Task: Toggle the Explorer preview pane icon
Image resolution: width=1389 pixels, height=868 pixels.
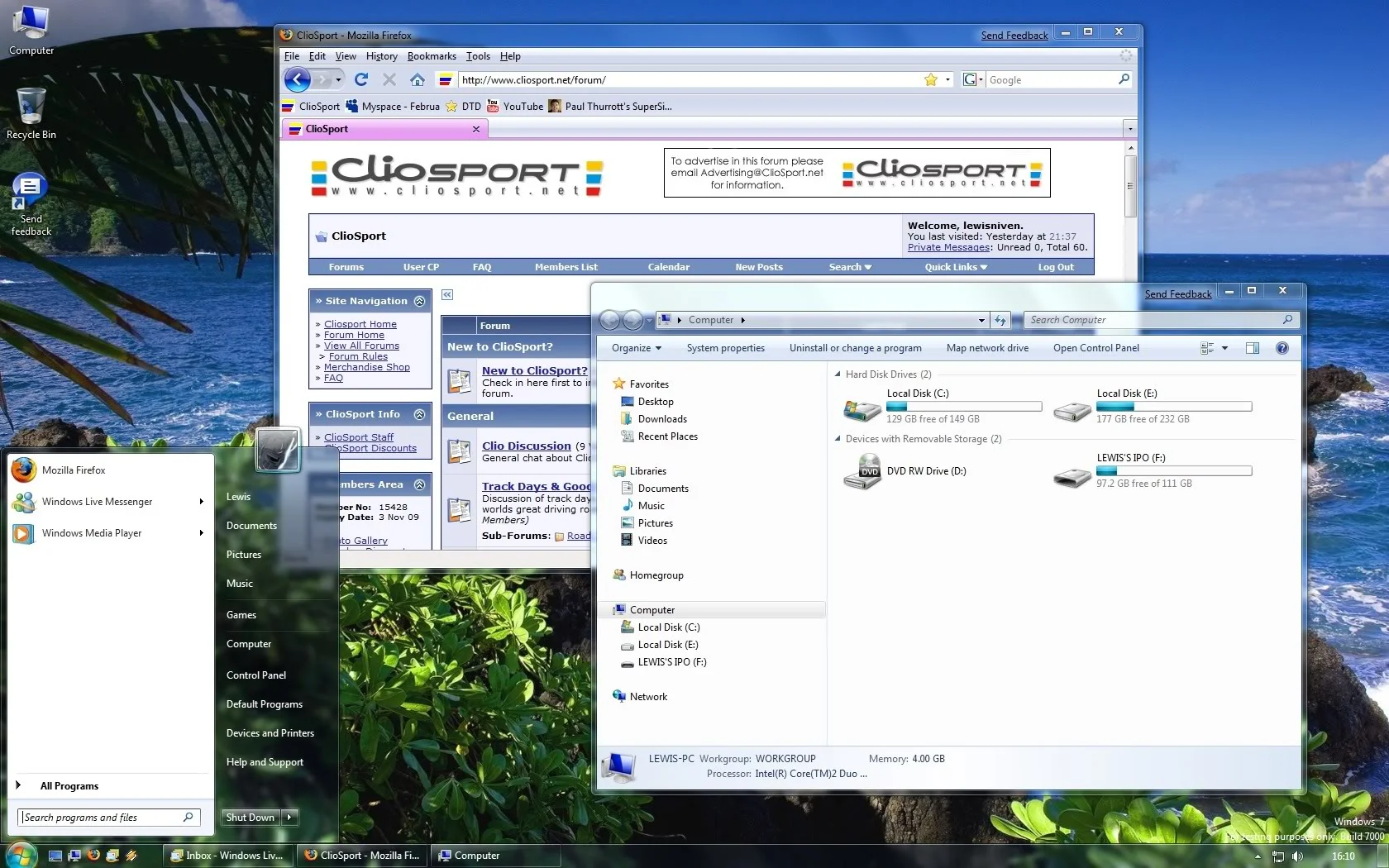Action: (1253, 348)
